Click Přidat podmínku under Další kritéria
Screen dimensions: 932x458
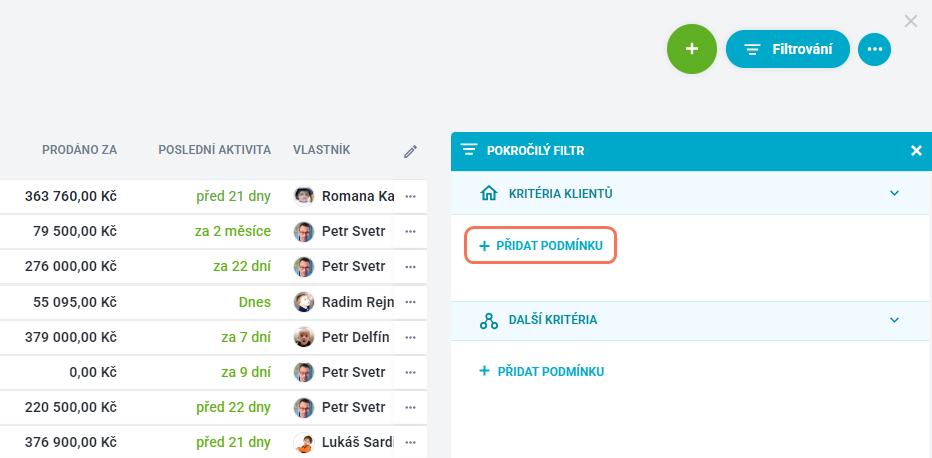point(541,372)
